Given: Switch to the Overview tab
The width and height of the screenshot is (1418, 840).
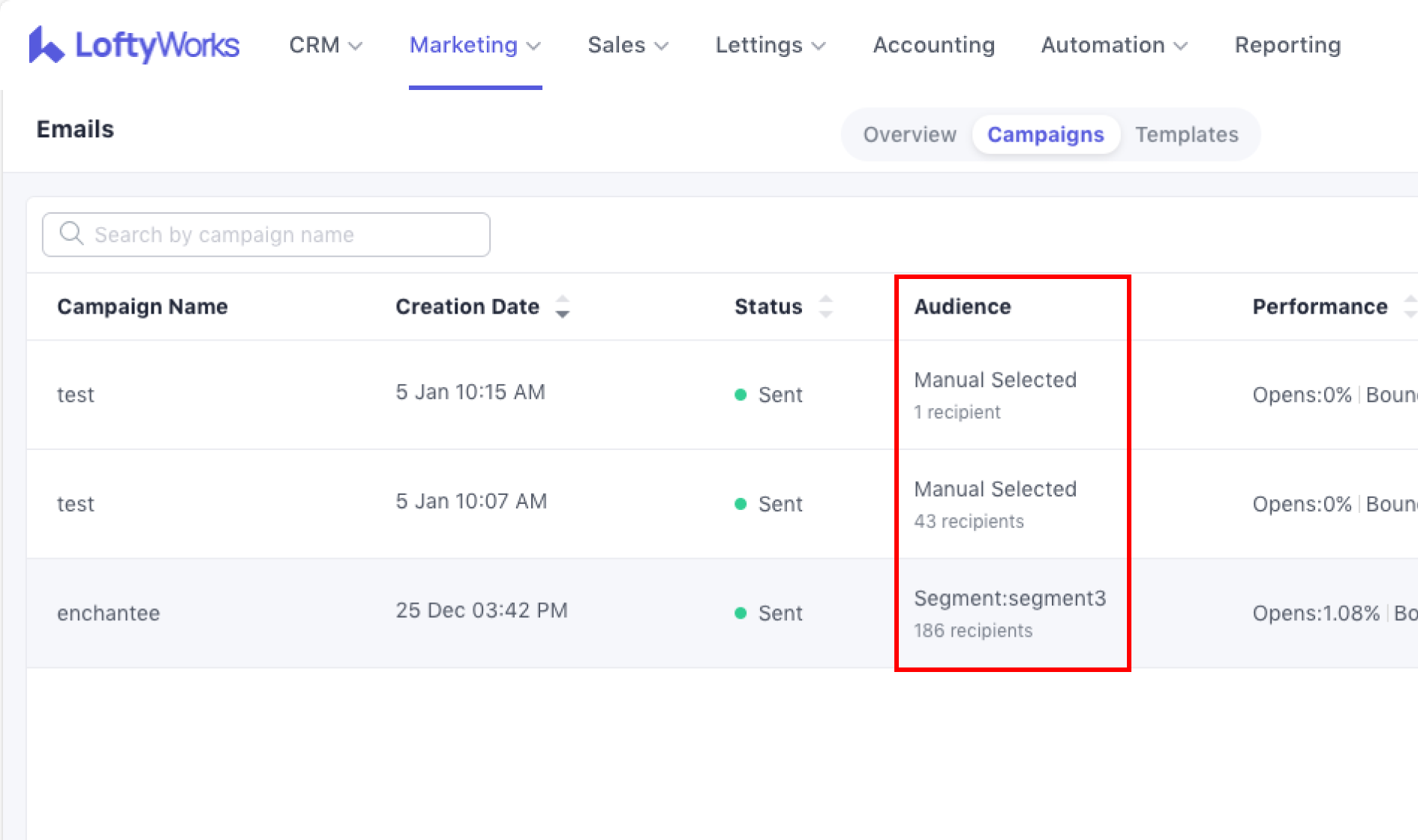Looking at the screenshot, I should click(909, 134).
